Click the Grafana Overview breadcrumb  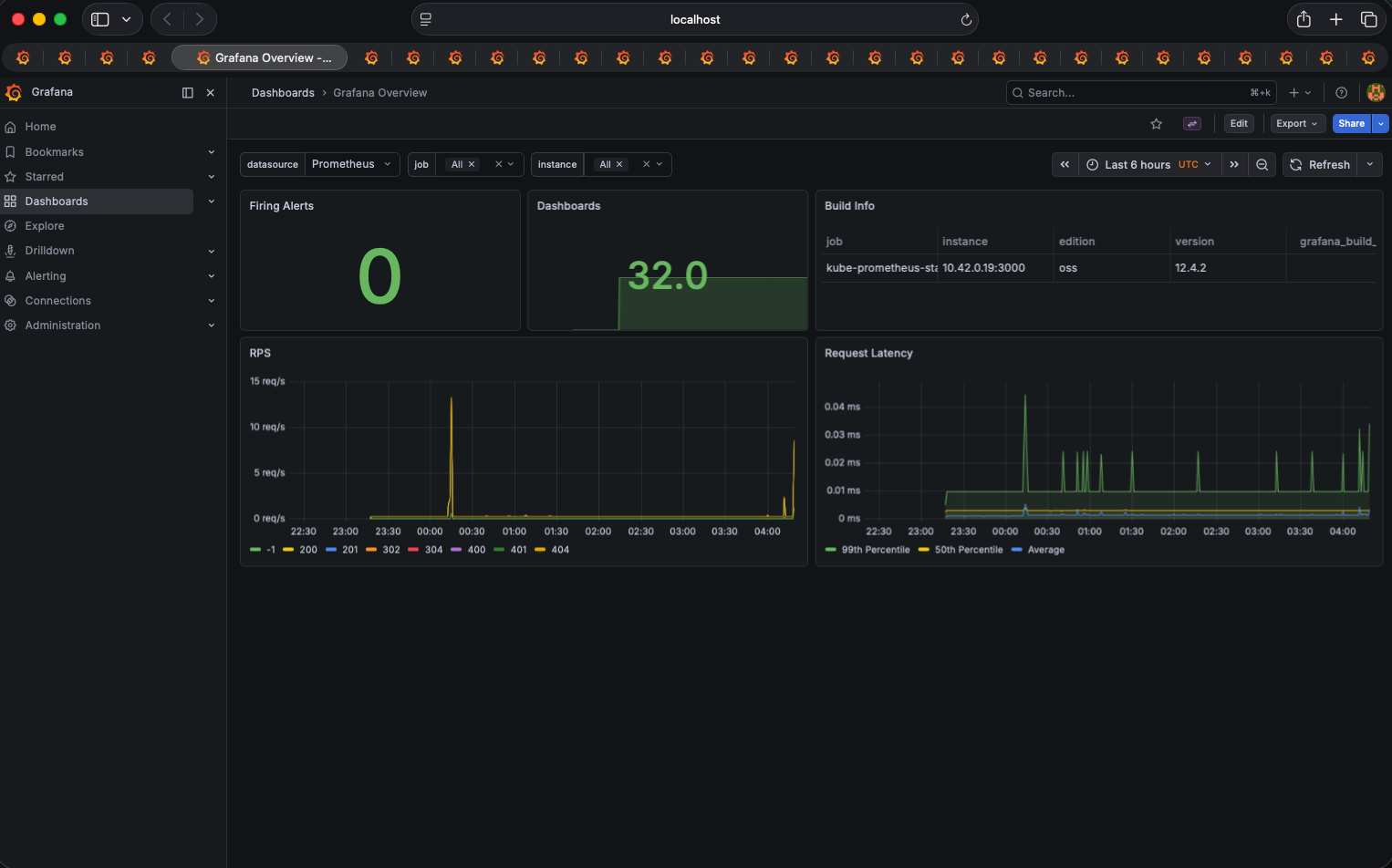pyautogui.click(x=379, y=93)
